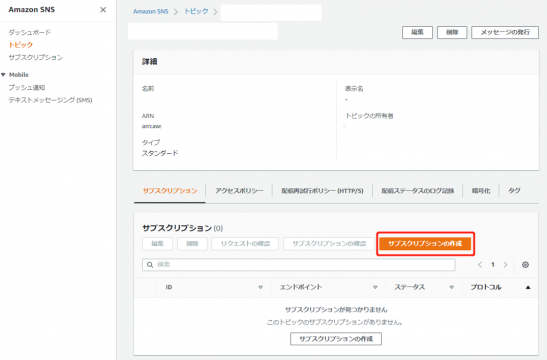The height and width of the screenshot is (360, 547).
Task: Click the ステータス column header
Action: pyautogui.click(x=410, y=287)
